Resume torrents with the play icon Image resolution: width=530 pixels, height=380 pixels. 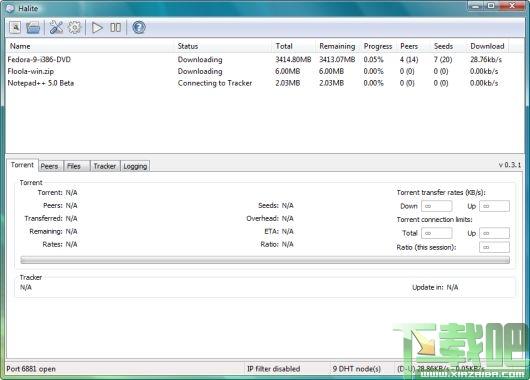(97, 27)
